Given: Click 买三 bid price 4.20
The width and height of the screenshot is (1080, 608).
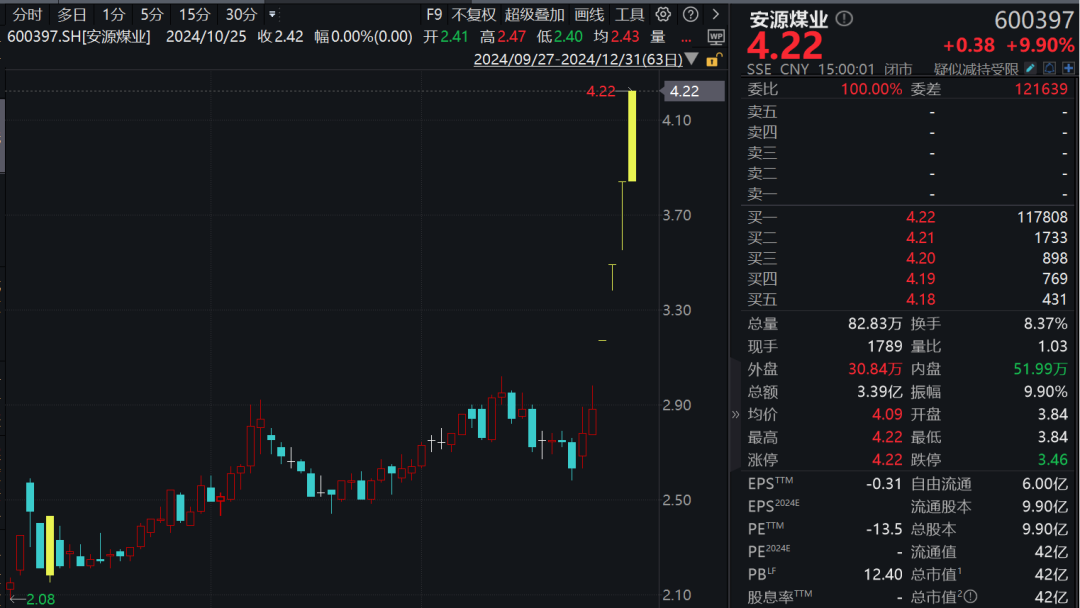Looking at the screenshot, I should coord(920,259).
